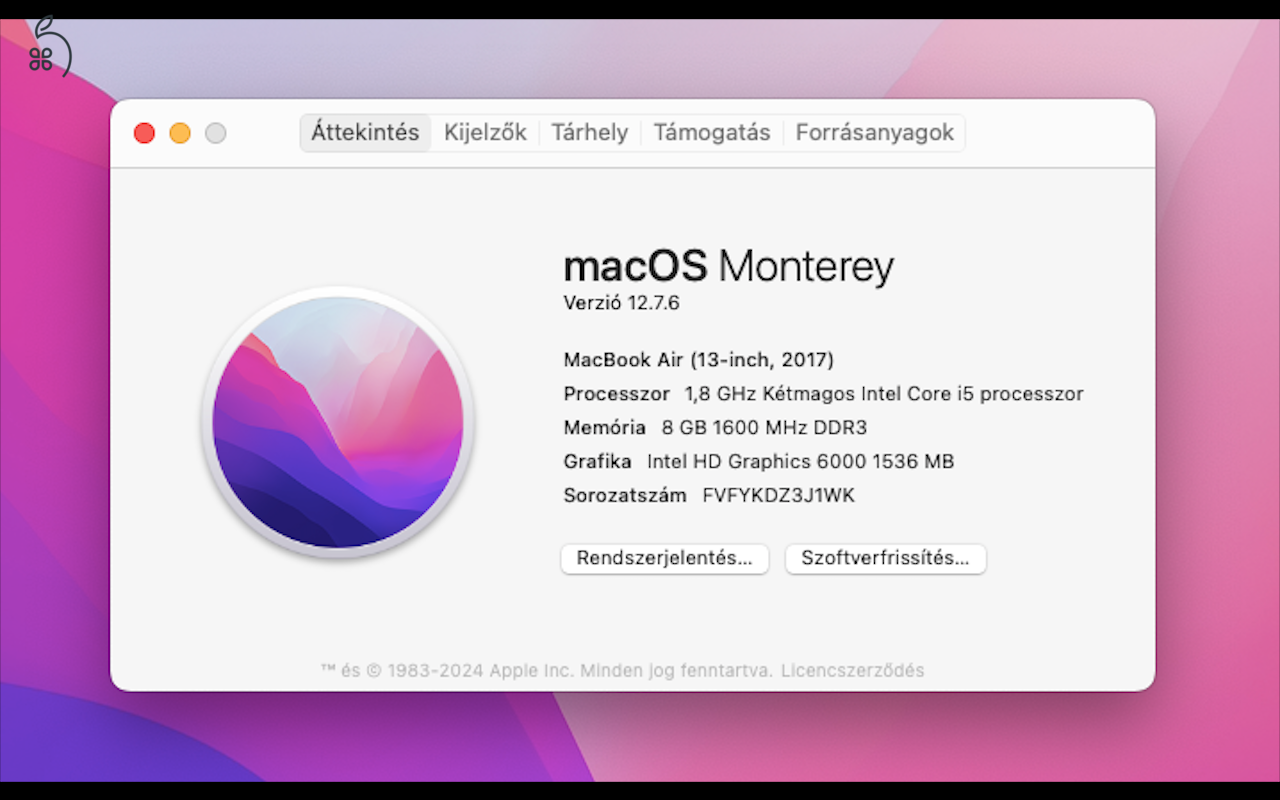Open the Forrásanyagok tab
The width and height of the screenshot is (1280, 800).
875,132
